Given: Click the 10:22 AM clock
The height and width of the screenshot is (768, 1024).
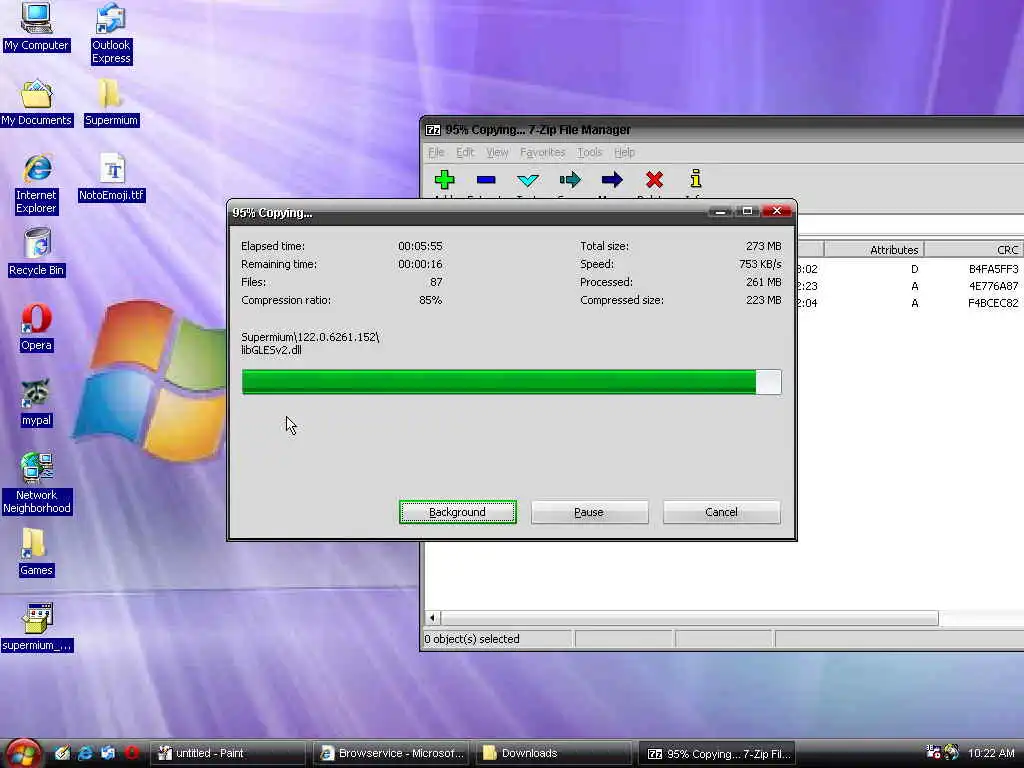Looking at the screenshot, I should 991,753.
